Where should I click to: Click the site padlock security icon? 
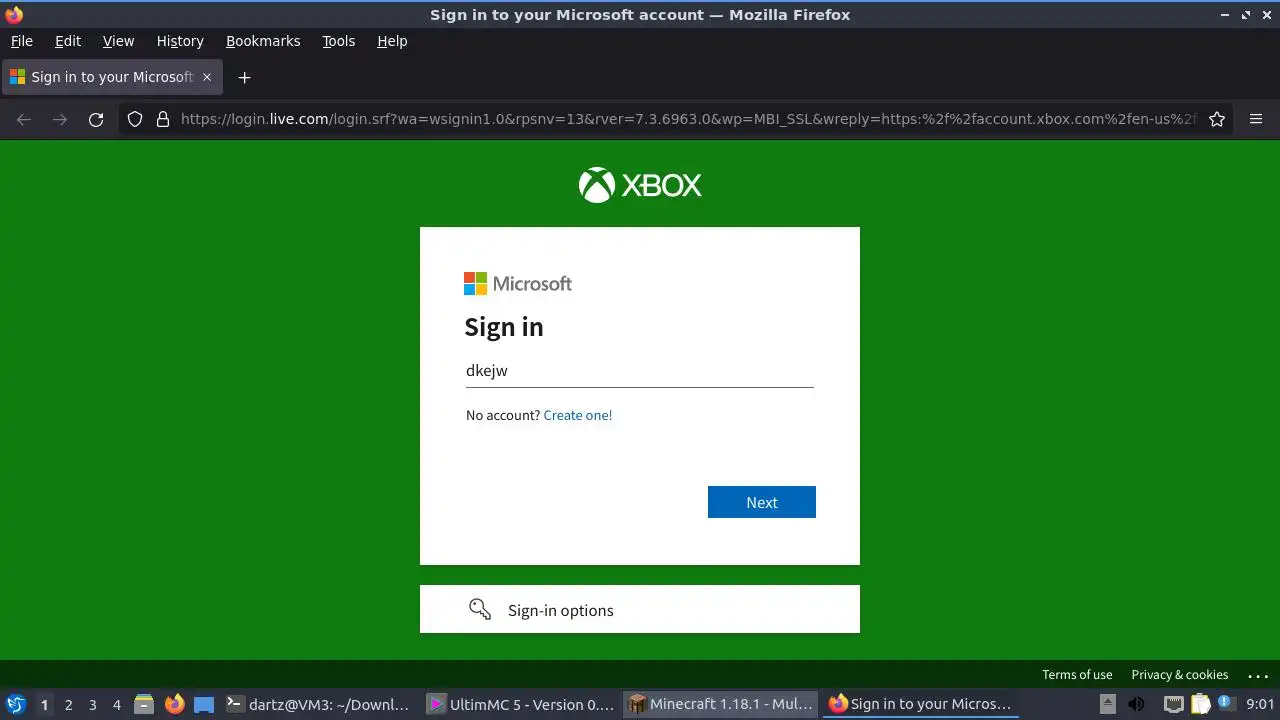point(163,119)
